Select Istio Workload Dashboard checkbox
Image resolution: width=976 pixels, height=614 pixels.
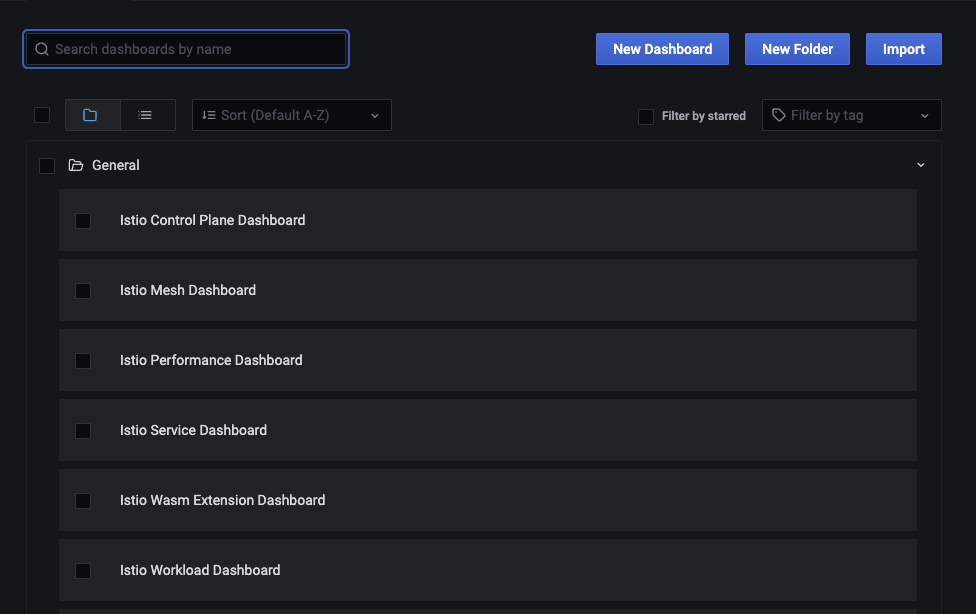[83, 571]
